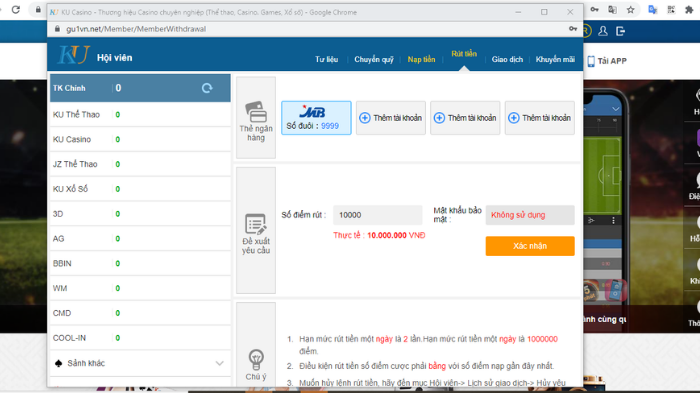Select the JZ Thể Thao row
The width and height of the screenshot is (700, 393).
point(140,164)
